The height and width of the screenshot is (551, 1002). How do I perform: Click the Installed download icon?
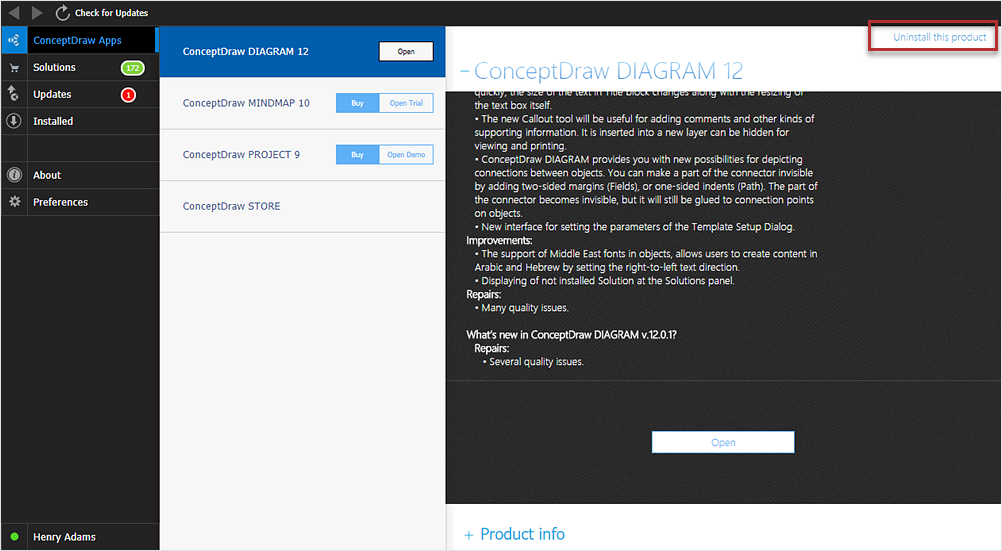[14, 121]
